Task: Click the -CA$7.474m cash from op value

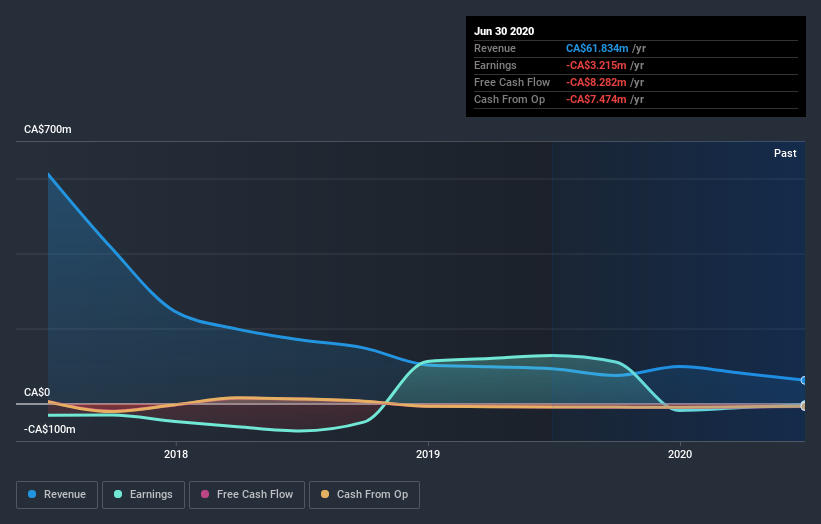Action: pos(596,99)
